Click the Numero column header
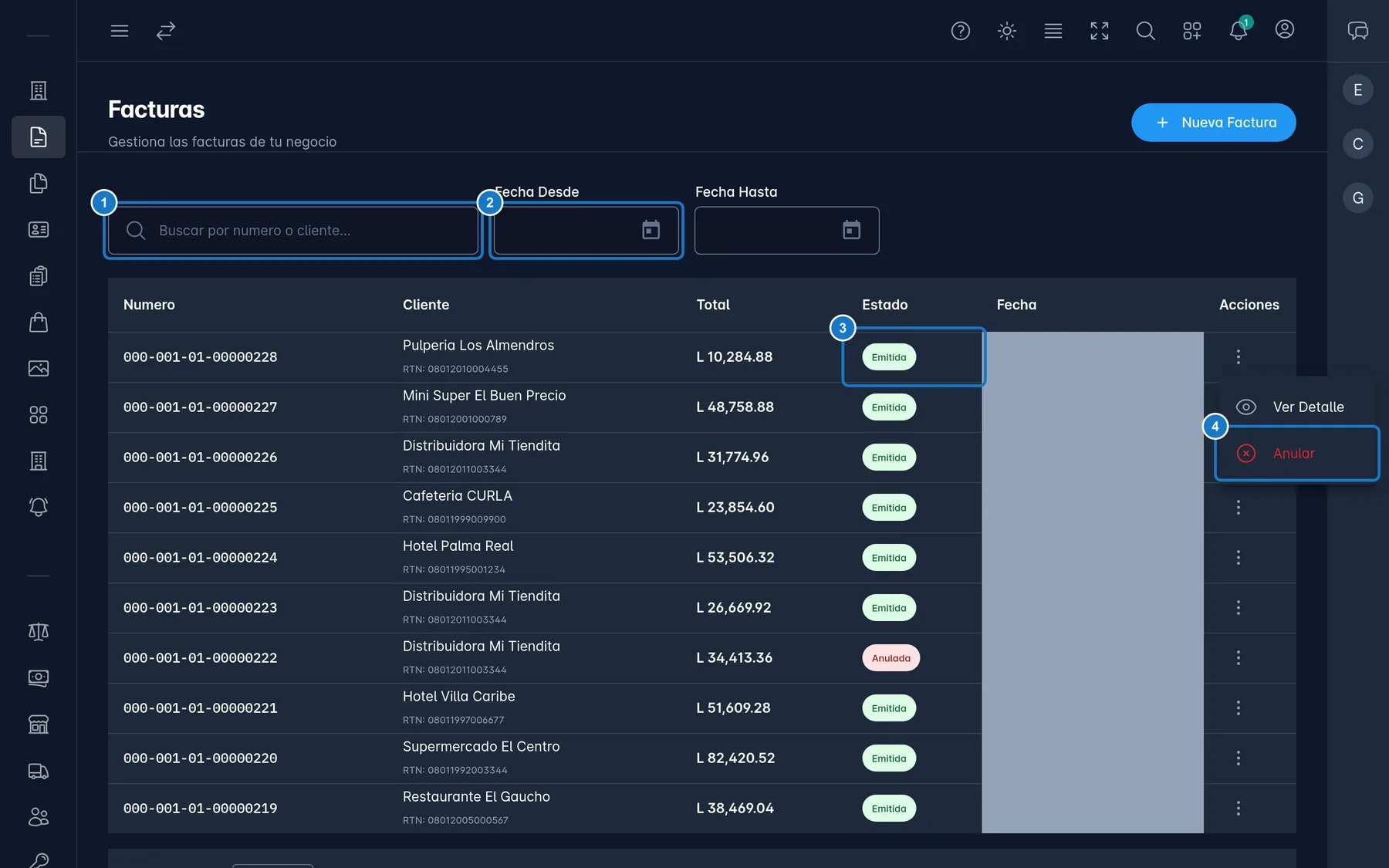This screenshot has width=1389, height=868. point(149,305)
